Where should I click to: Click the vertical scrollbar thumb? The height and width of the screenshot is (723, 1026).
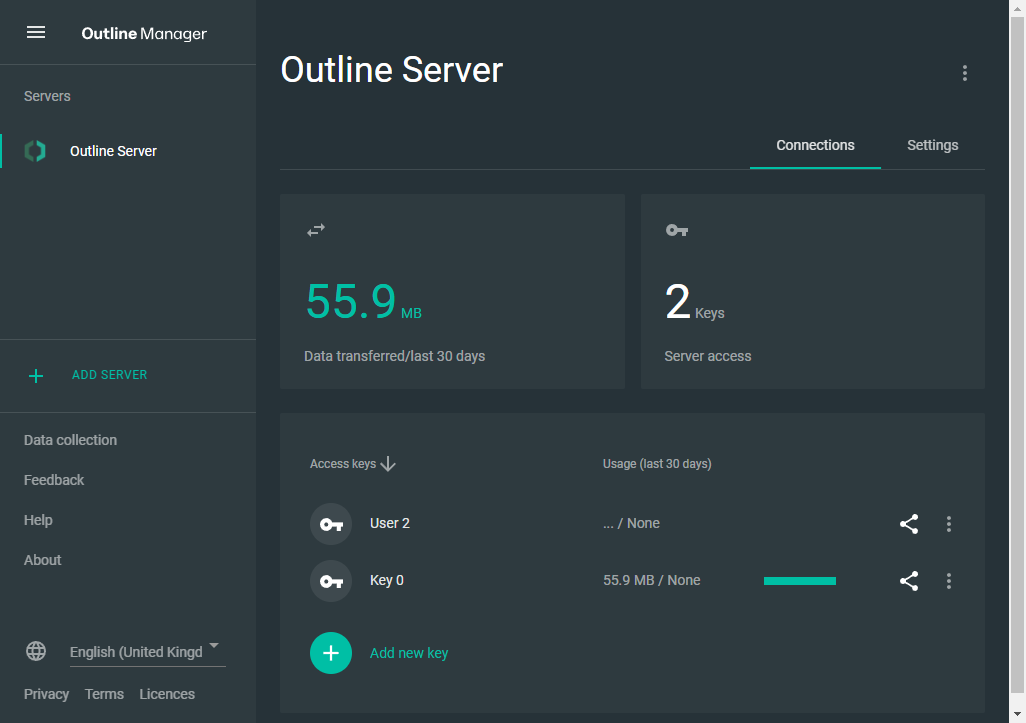click(x=1017, y=353)
